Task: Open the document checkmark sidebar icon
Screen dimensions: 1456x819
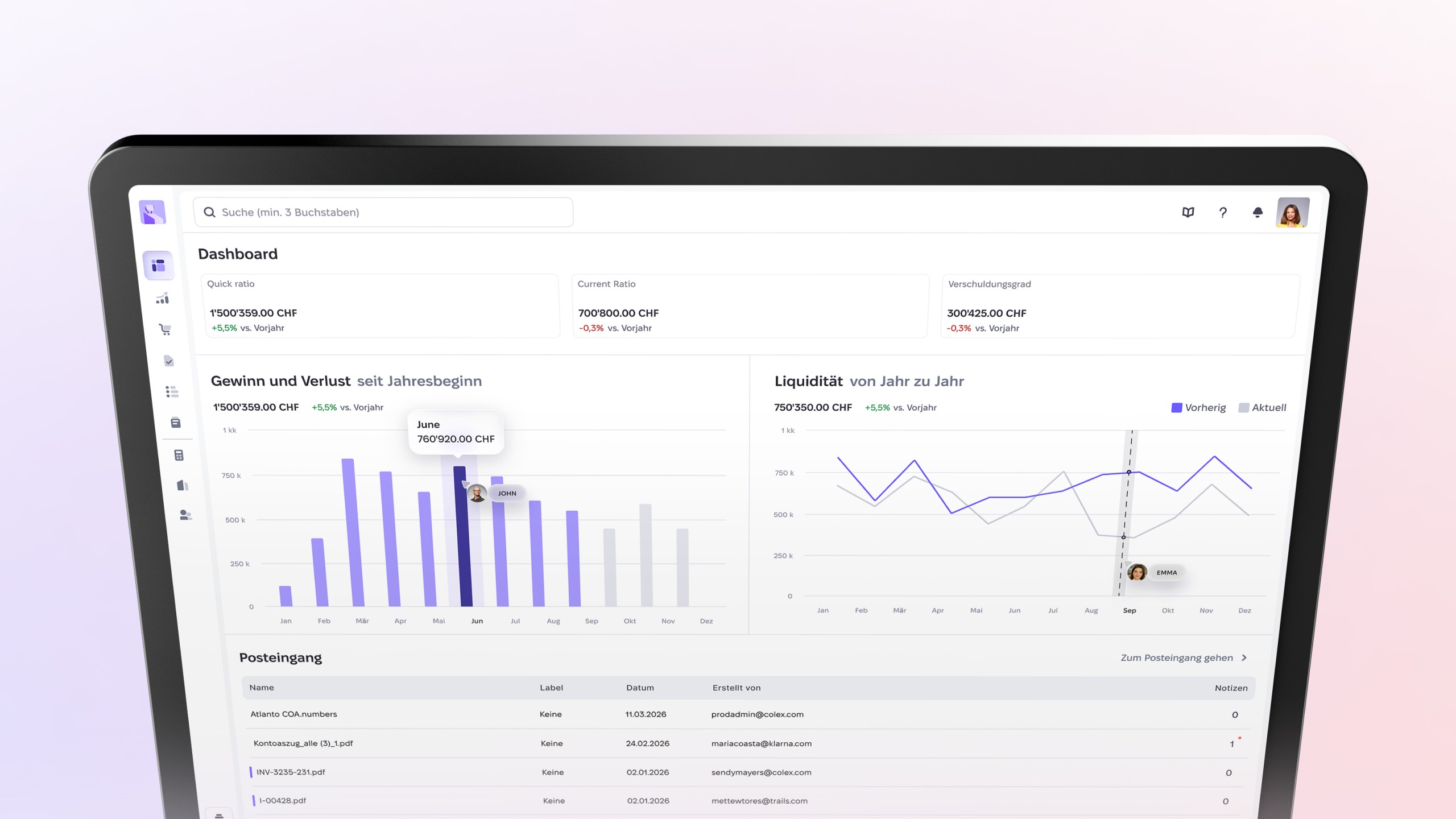Action: pyautogui.click(x=169, y=361)
